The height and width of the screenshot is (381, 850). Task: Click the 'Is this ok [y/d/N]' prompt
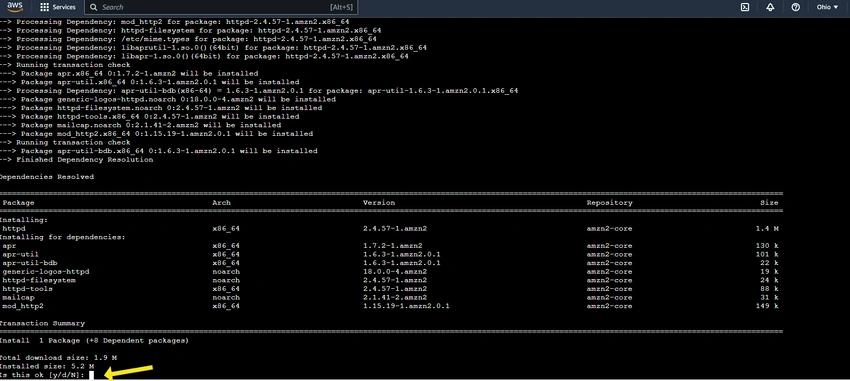(x=42, y=375)
